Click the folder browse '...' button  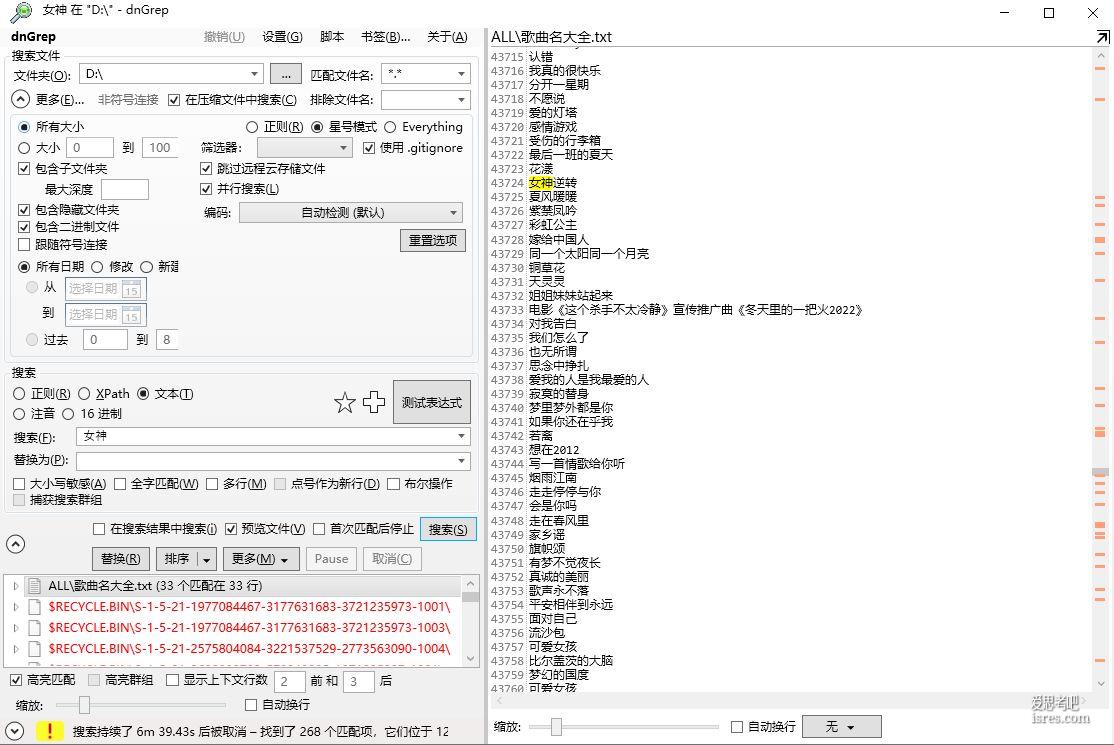pos(286,75)
